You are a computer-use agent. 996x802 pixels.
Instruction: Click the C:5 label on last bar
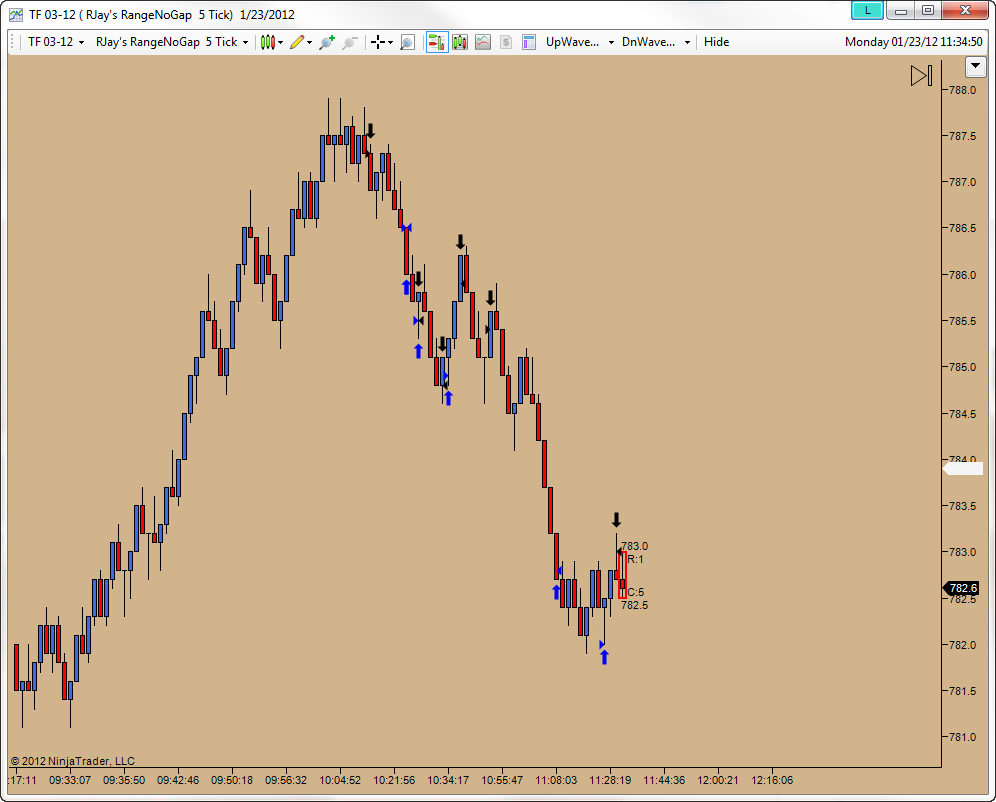pos(636,592)
